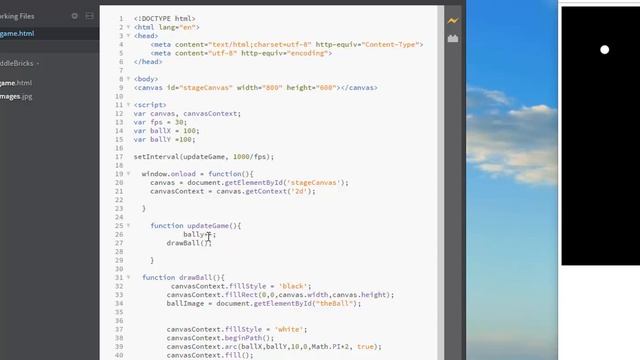Click the 'var fps = 30;' line
Image resolution: width=640 pixels, height=360 pixels.
[160, 122]
